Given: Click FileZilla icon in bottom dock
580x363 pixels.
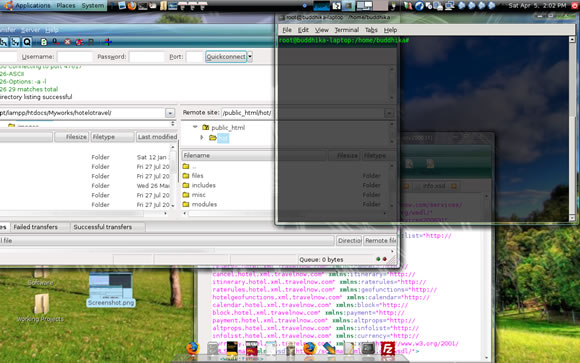Looking at the screenshot, I should tap(388, 349).
